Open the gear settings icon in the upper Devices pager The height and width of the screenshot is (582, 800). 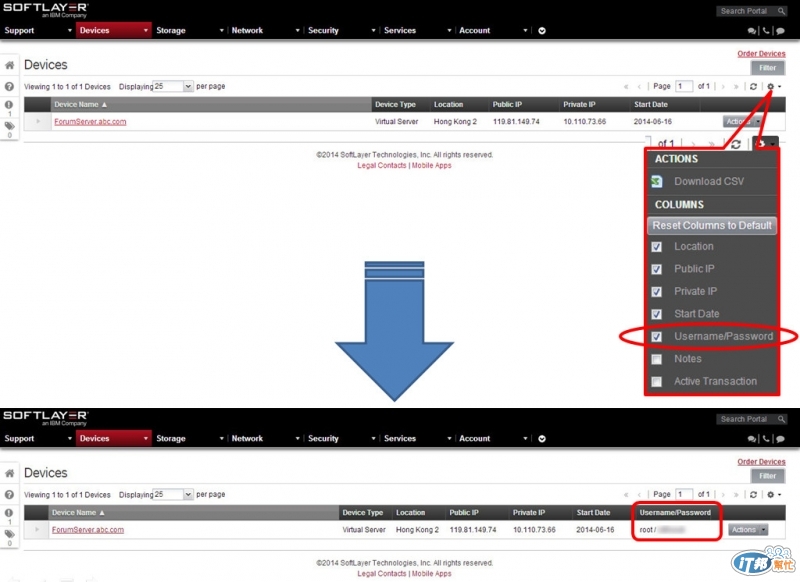click(770, 86)
